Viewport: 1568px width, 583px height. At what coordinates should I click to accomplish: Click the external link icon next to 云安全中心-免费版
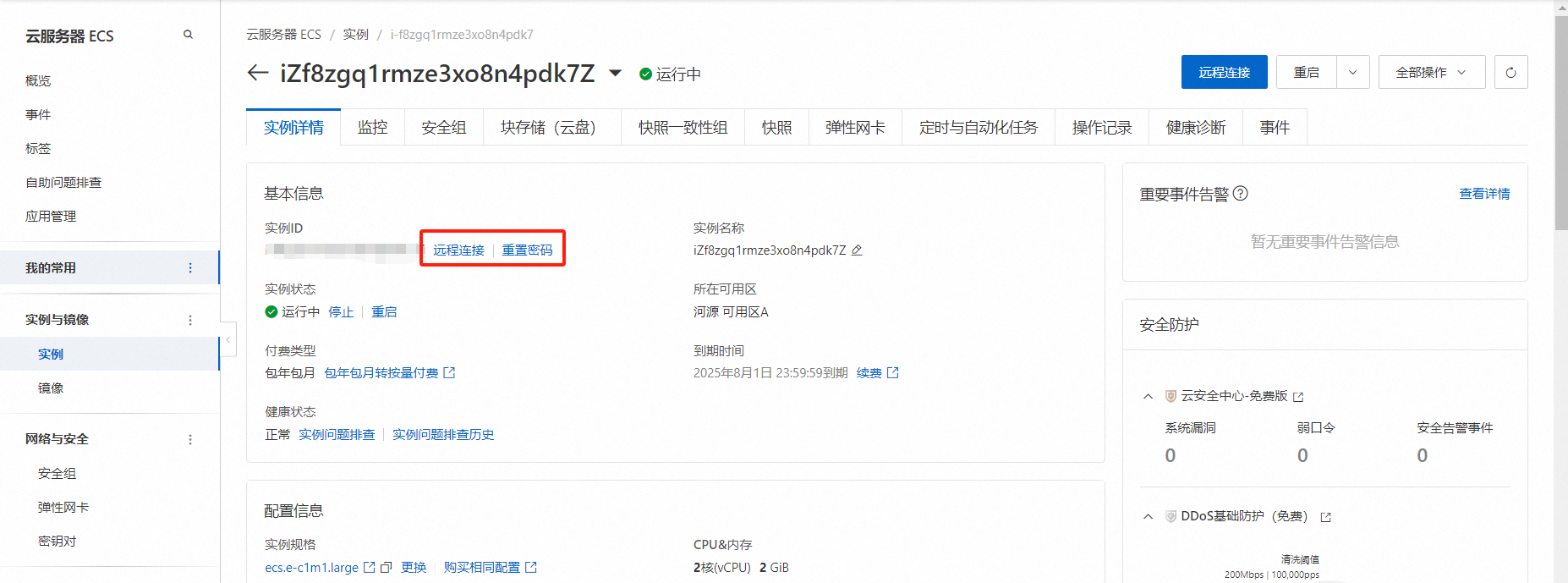pos(1298,397)
